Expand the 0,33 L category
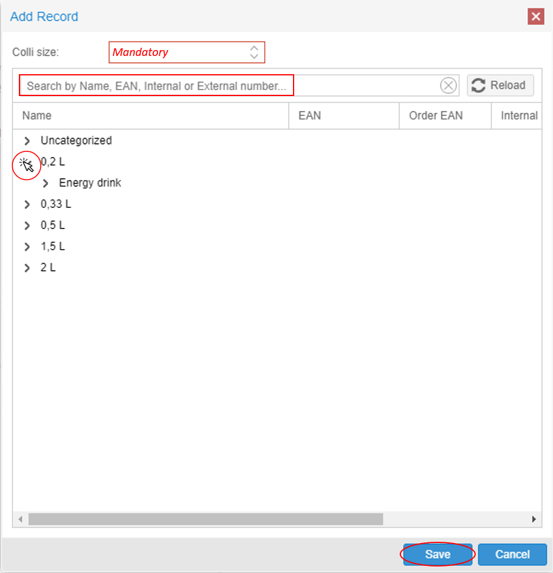The width and height of the screenshot is (553, 573). click(27, 204)
